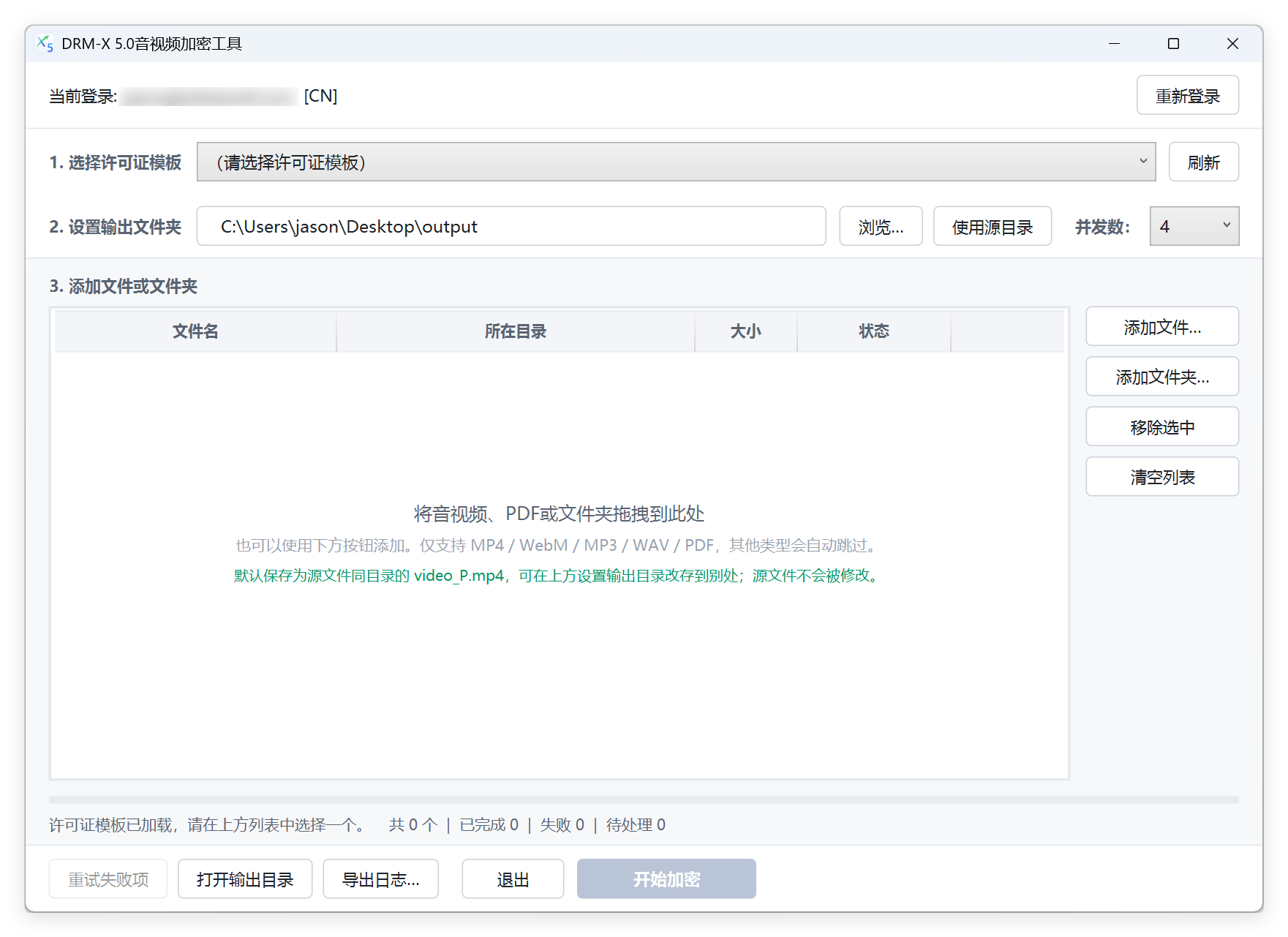Click 添加文件... button

[x=1162, y=326]
